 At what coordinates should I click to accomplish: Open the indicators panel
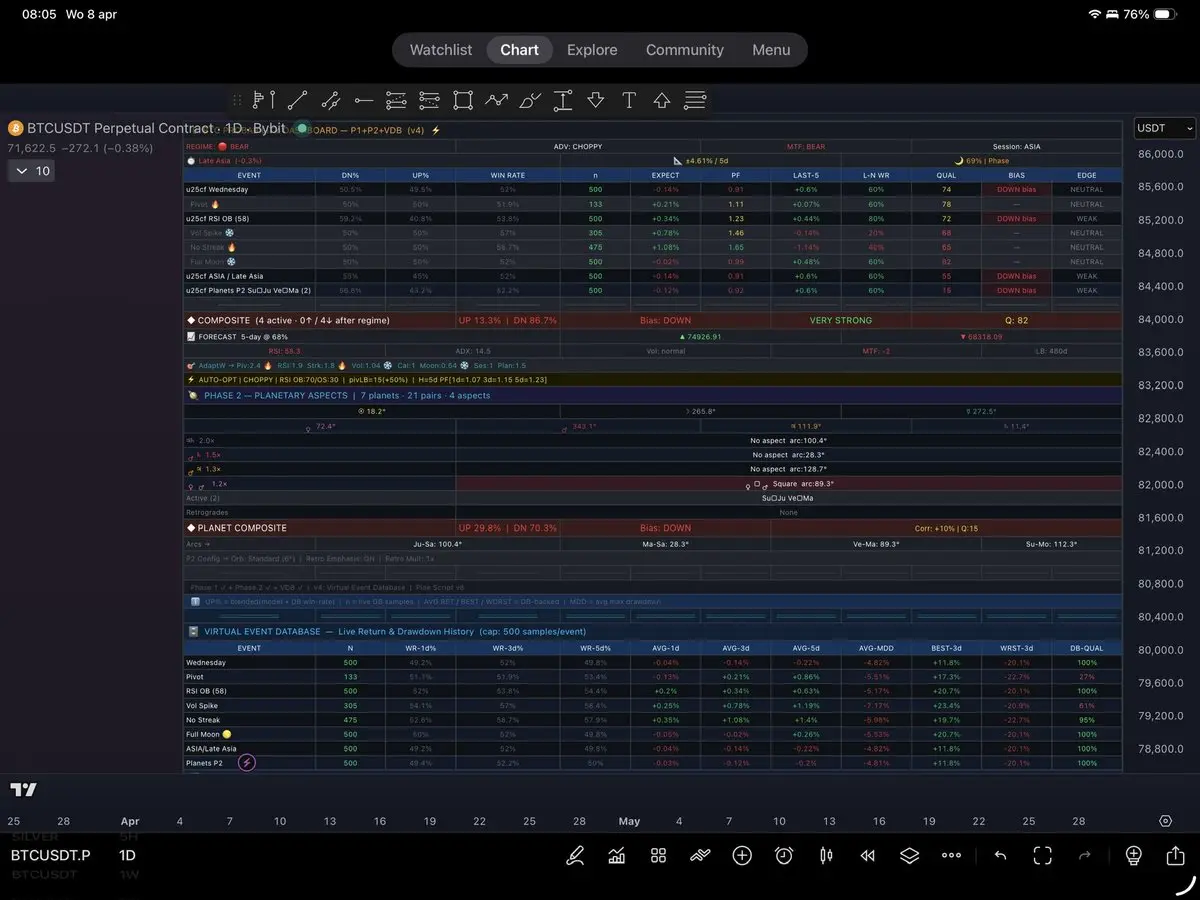coord(617,855)
